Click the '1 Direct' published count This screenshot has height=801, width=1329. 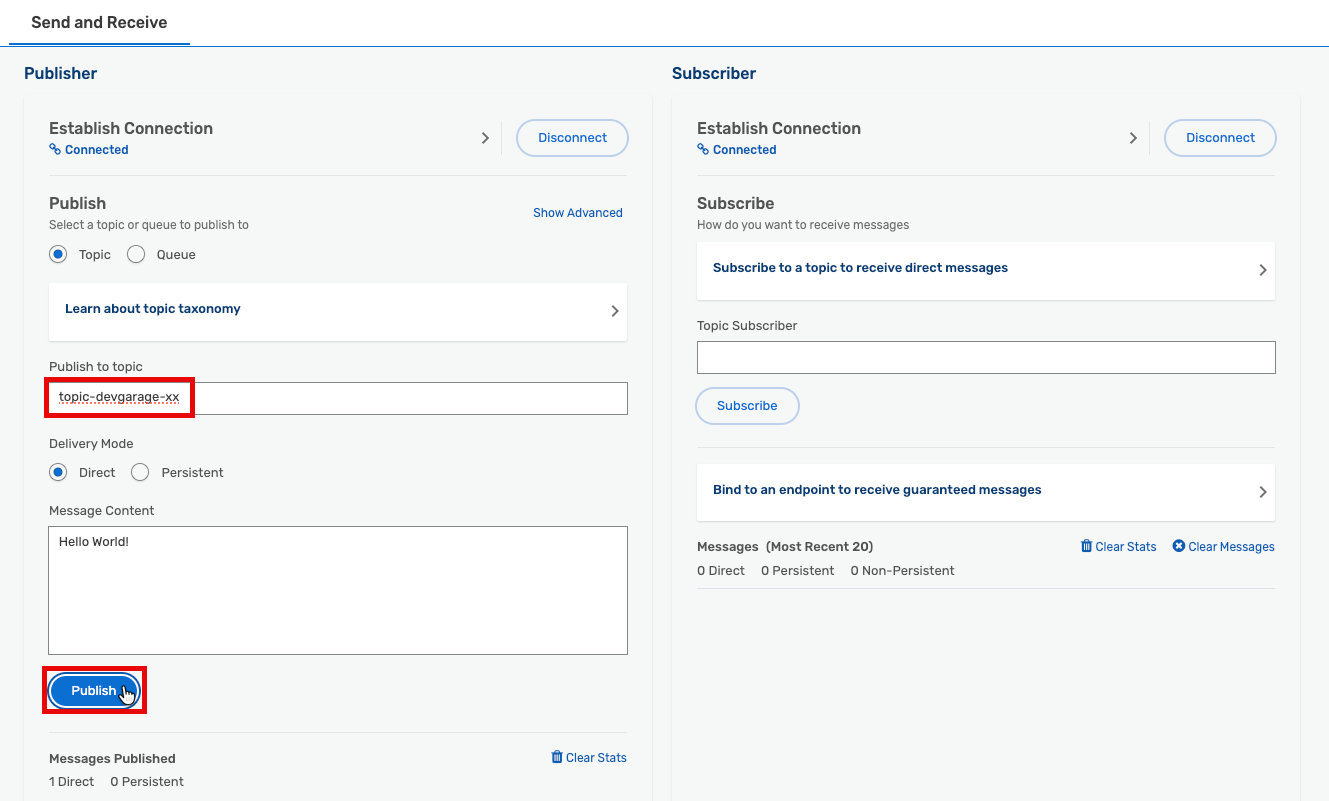72,782
